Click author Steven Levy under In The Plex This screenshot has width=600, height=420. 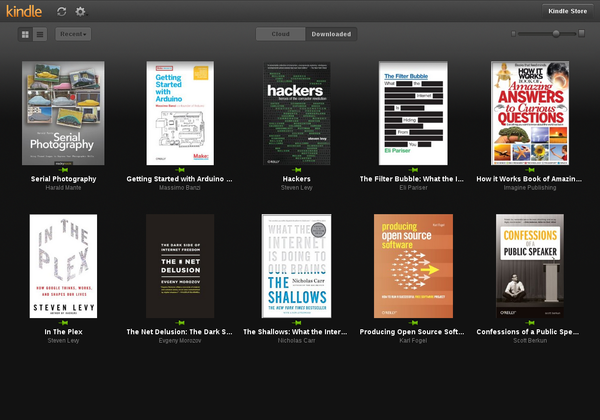(63, 340)
